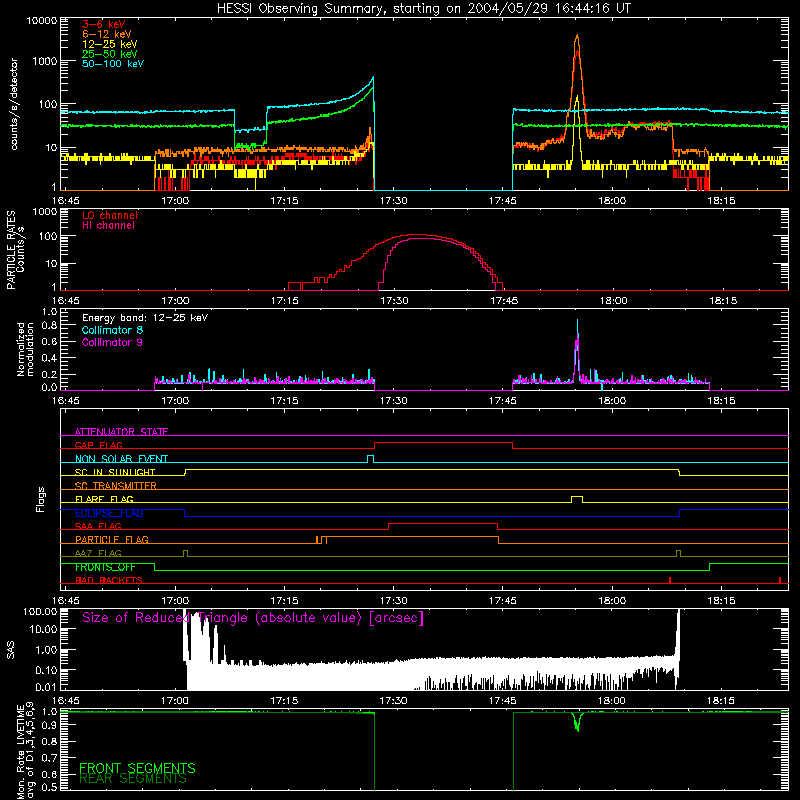800x800 pixels.
Task: Select the 12-25 keV legend label
Action: click(110, 44)
